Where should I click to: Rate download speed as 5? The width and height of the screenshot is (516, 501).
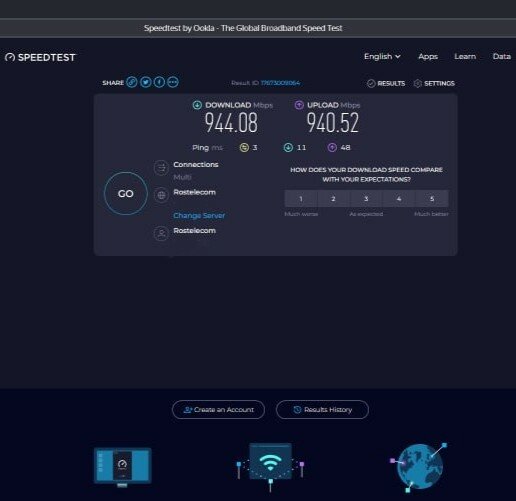pyautogui.click(x=432, y=199)
